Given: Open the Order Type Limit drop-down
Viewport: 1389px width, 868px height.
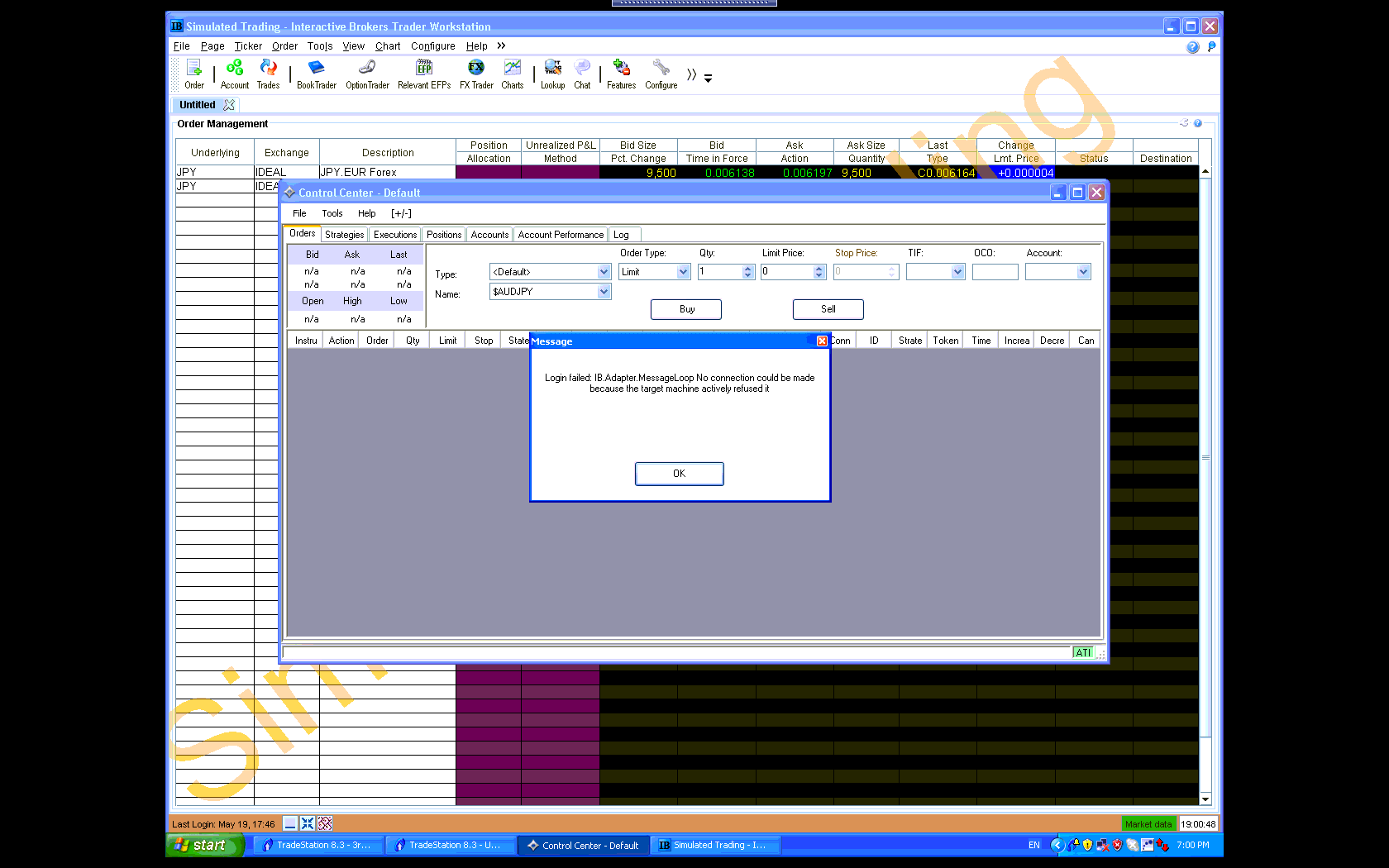Looking at the screenshot, I should [x=683, y=272].
